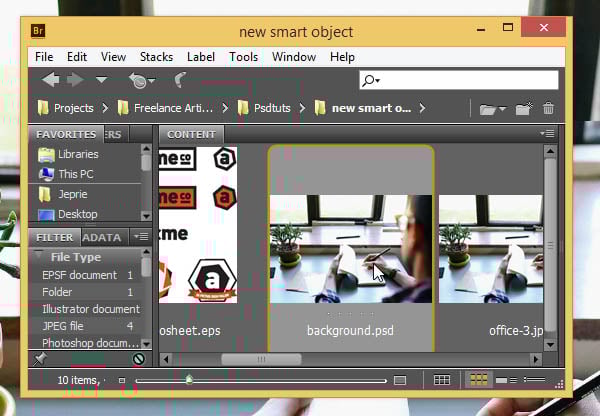600x416 pixels.
Task: Click the Content panel tab
Action: (x=191, y=134)
